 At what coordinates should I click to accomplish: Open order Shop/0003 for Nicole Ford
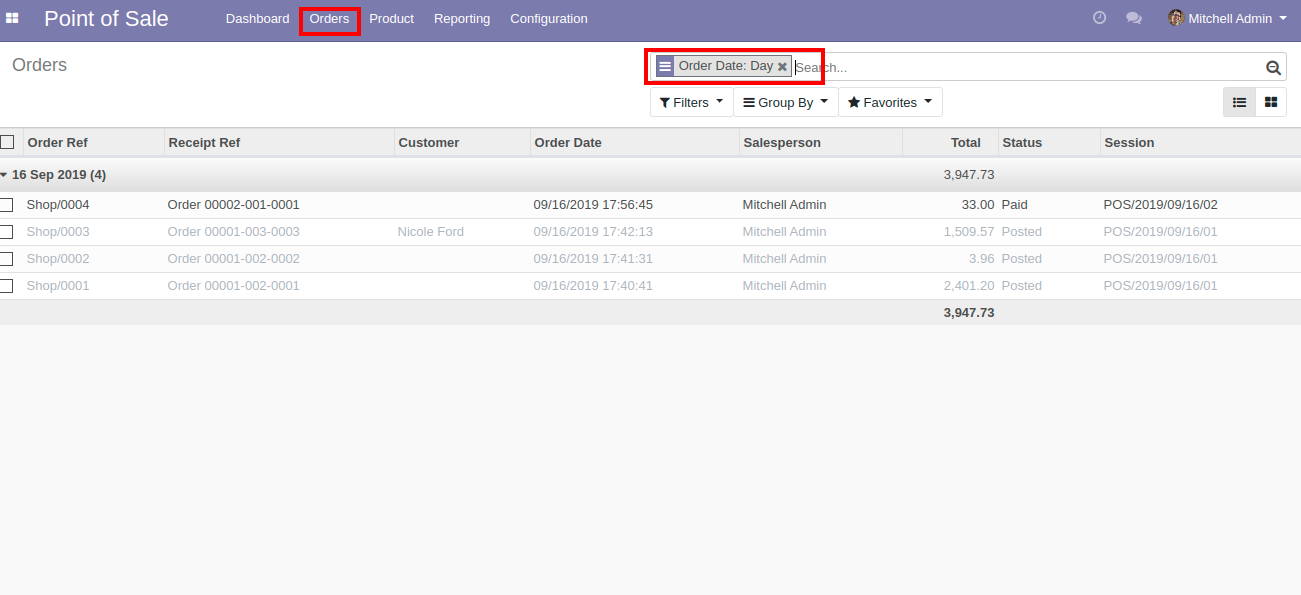[58, 232]
